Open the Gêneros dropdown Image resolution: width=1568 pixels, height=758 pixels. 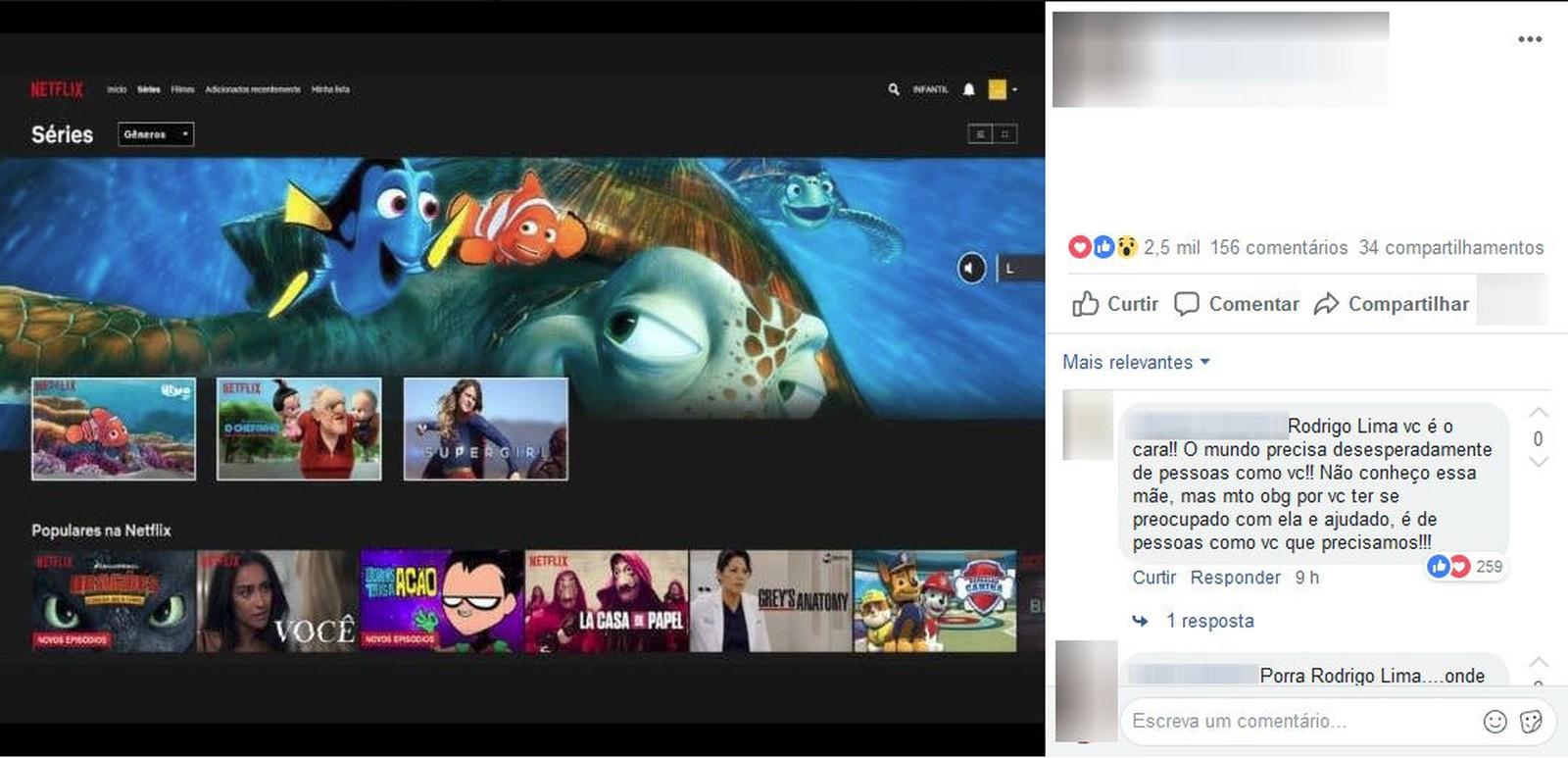(156, 134)
